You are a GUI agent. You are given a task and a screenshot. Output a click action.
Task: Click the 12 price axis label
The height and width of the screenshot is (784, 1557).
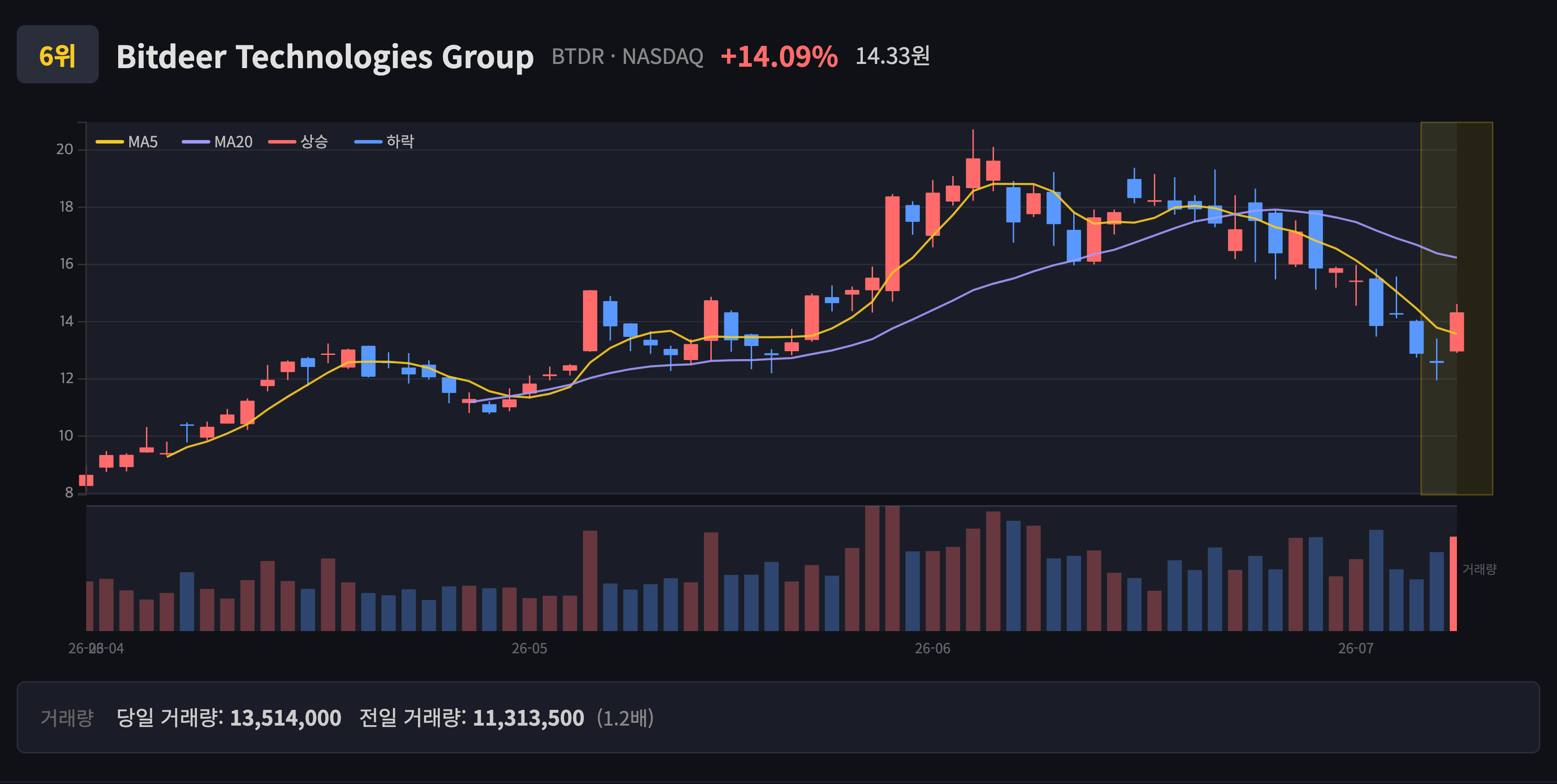click(x=66, y=379)
